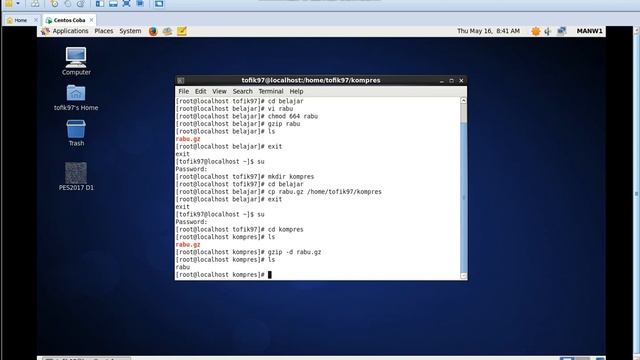Select the PES2017 D1 desktop icon

click(x=76, y=176)
